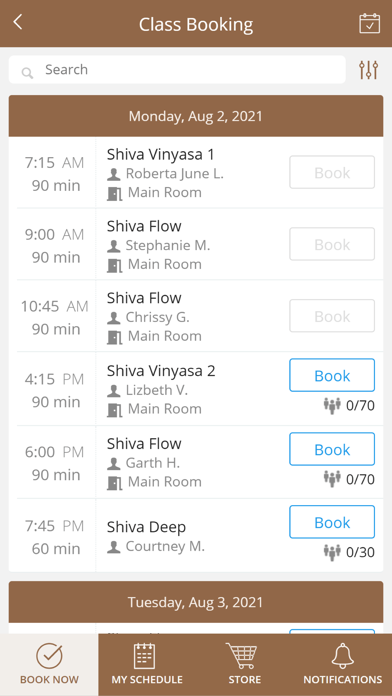The width and height of the screenshot is (392, 696).
Task: Select the Monday, Aug 2, 2021 header
Action: (196, 116)
